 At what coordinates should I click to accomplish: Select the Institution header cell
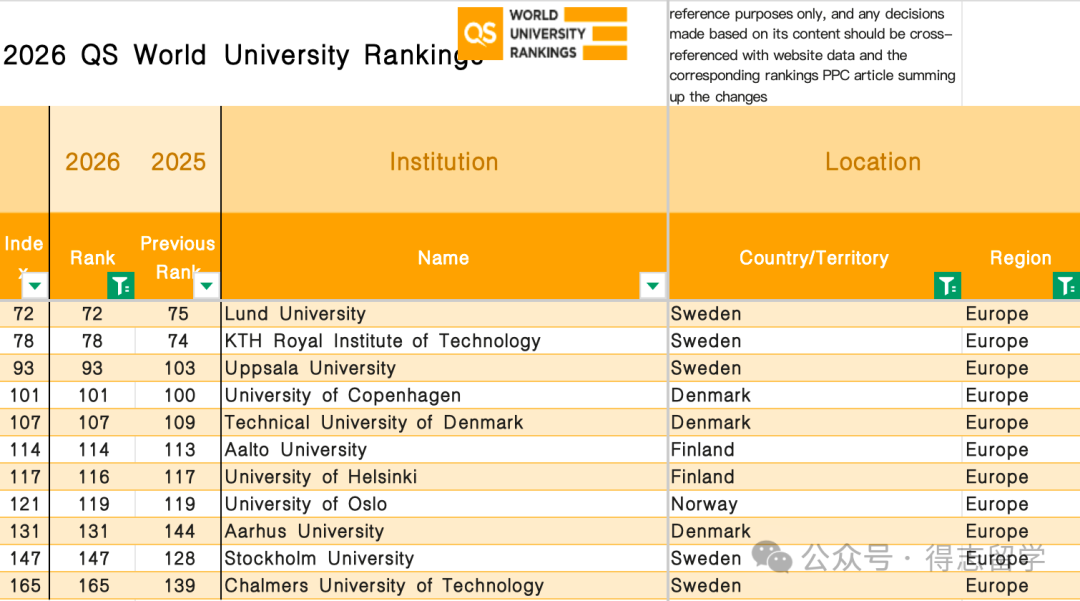pyautogui.click(x=443, y=162)
